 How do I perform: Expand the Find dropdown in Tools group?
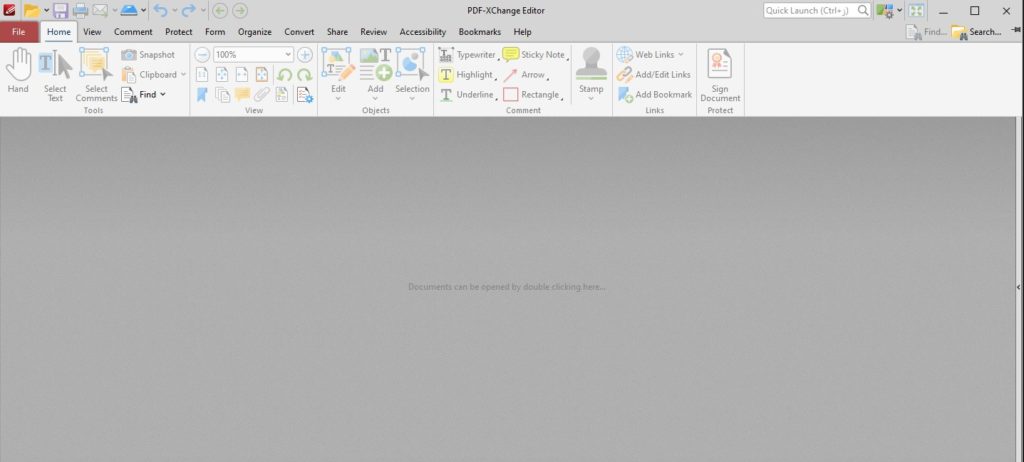tap(162, 94)
